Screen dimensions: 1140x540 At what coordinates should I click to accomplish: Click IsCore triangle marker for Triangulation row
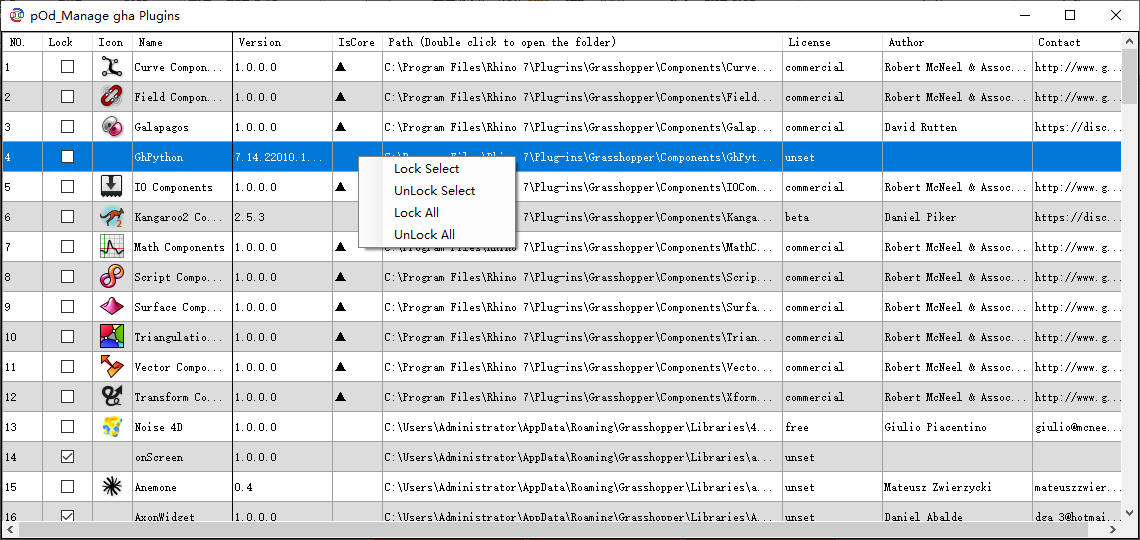(340, 337)
